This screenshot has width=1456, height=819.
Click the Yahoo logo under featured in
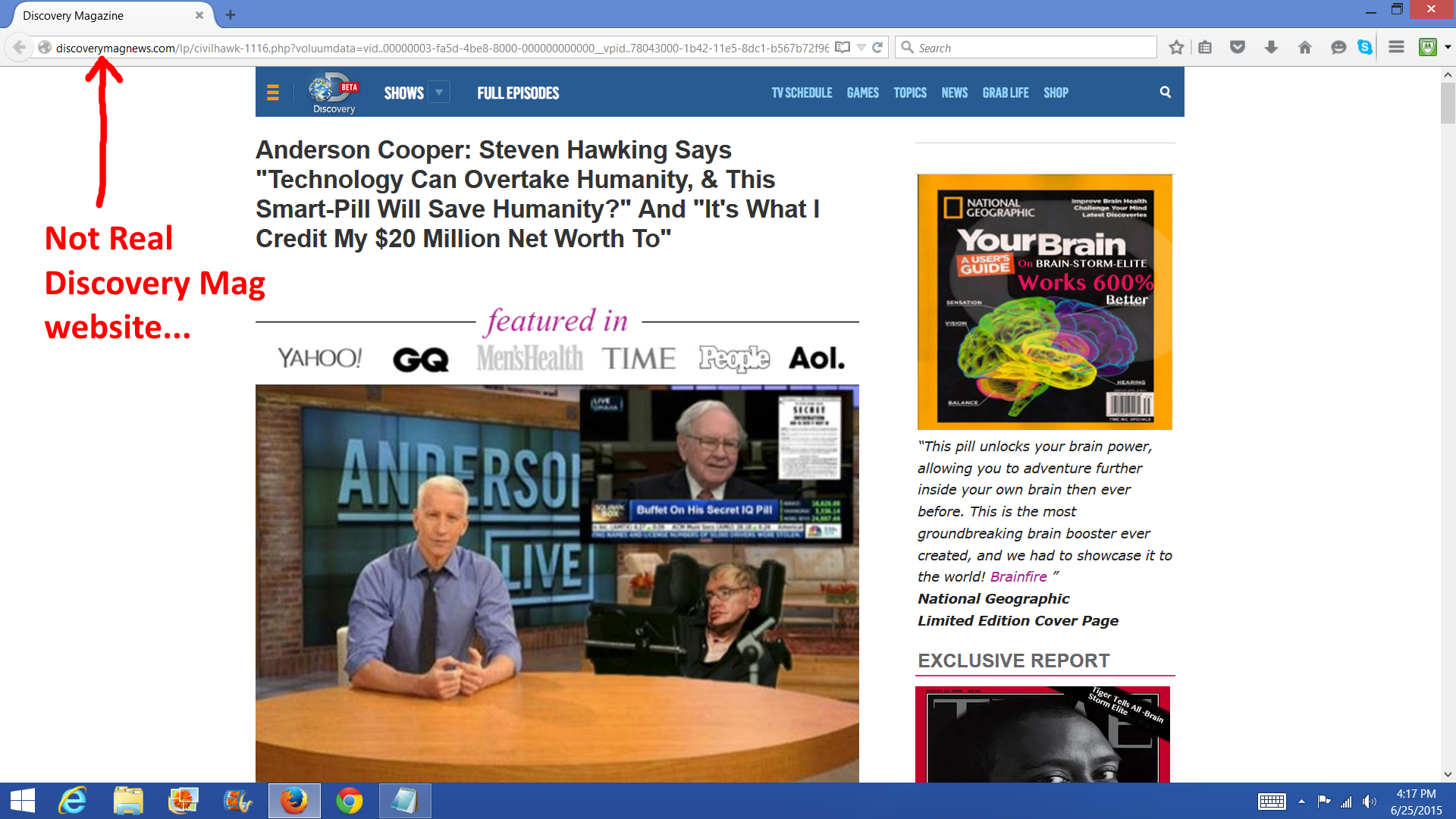(x=319, y=358)
